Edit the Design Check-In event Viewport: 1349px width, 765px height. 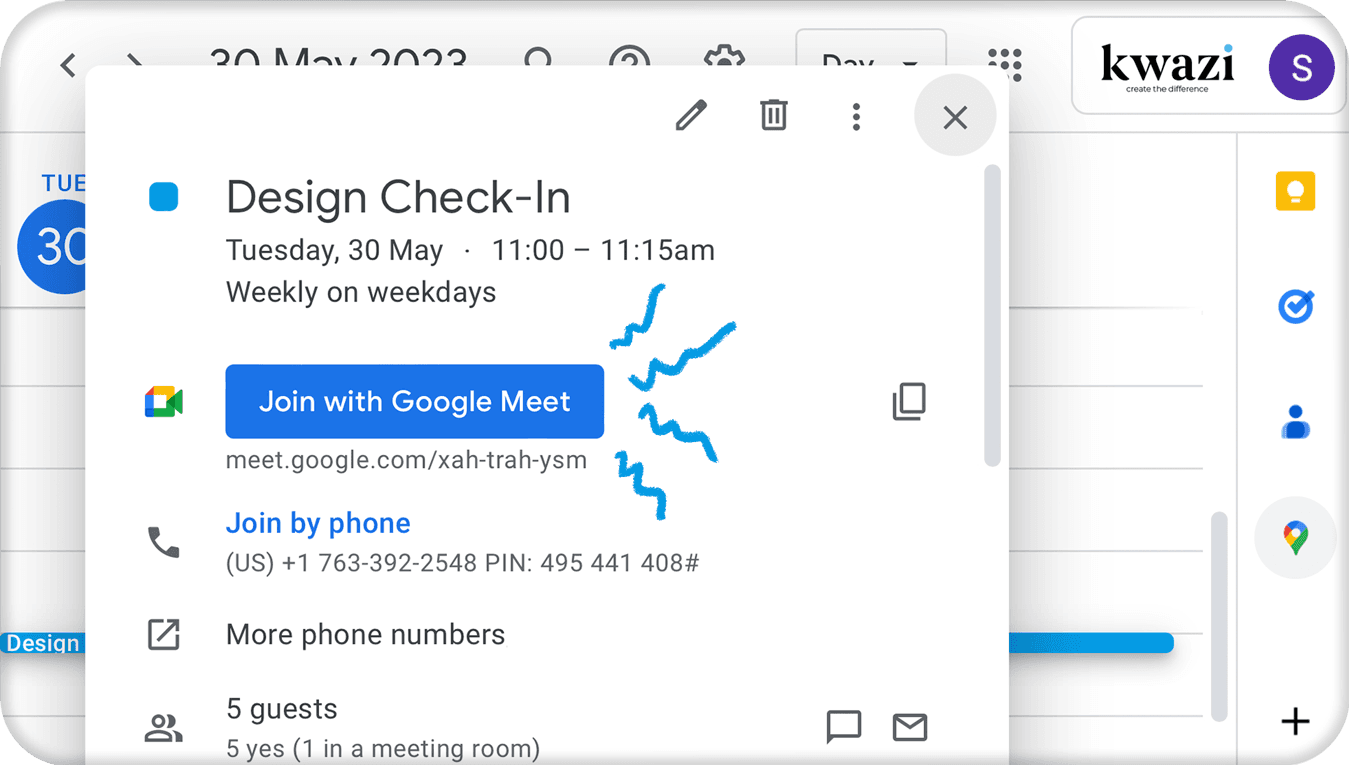point(691,116)
